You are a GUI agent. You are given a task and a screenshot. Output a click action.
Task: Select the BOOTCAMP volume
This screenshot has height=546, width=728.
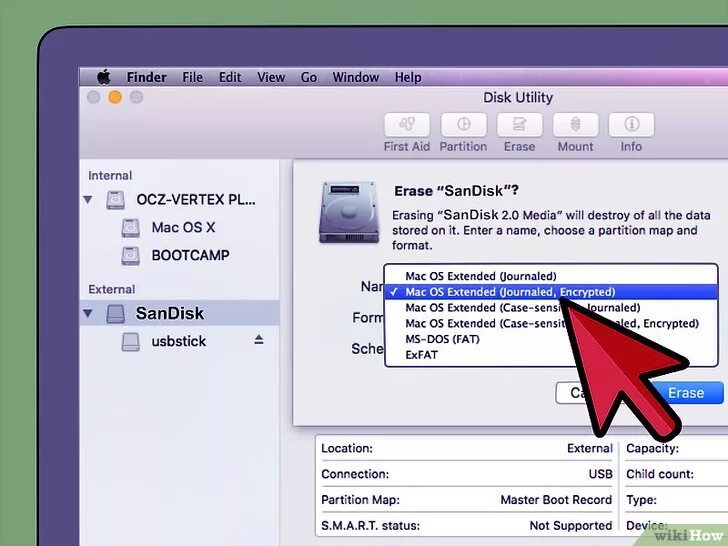pyautogui.click(x=190, y=255)
